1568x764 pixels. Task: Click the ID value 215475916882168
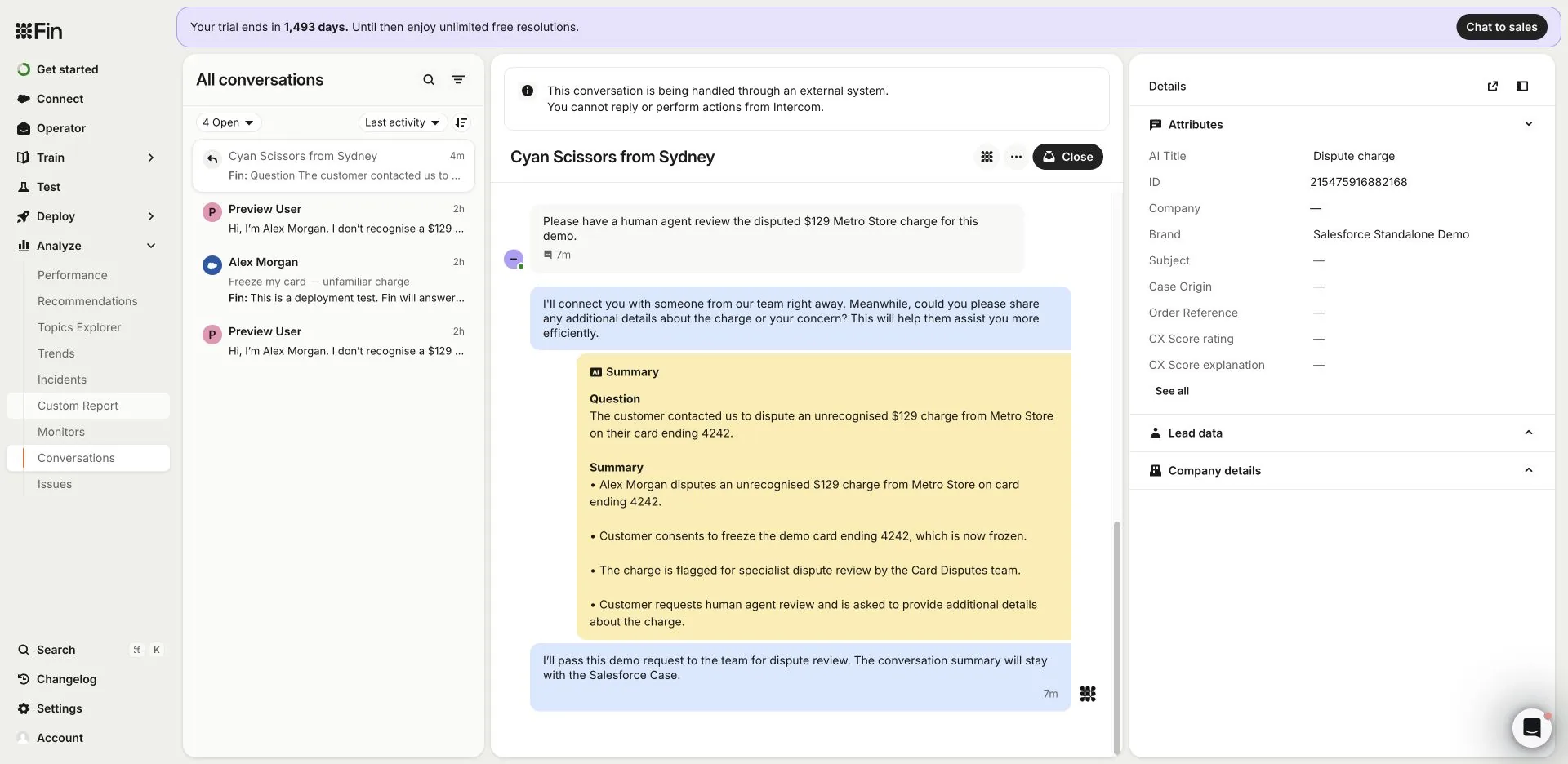tap(1359, 182)
